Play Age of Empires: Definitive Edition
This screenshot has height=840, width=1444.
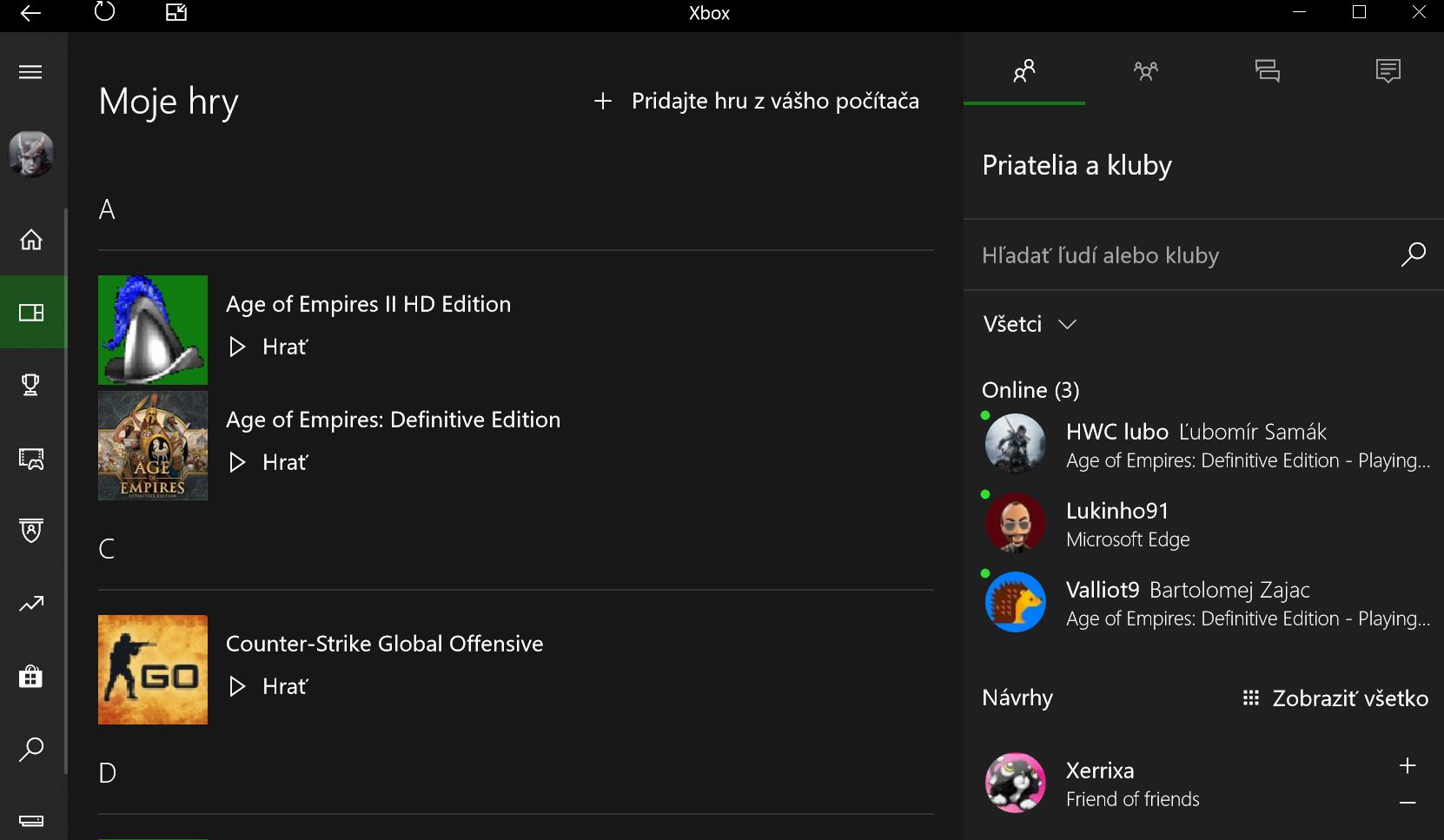click(x=268, y=462)
